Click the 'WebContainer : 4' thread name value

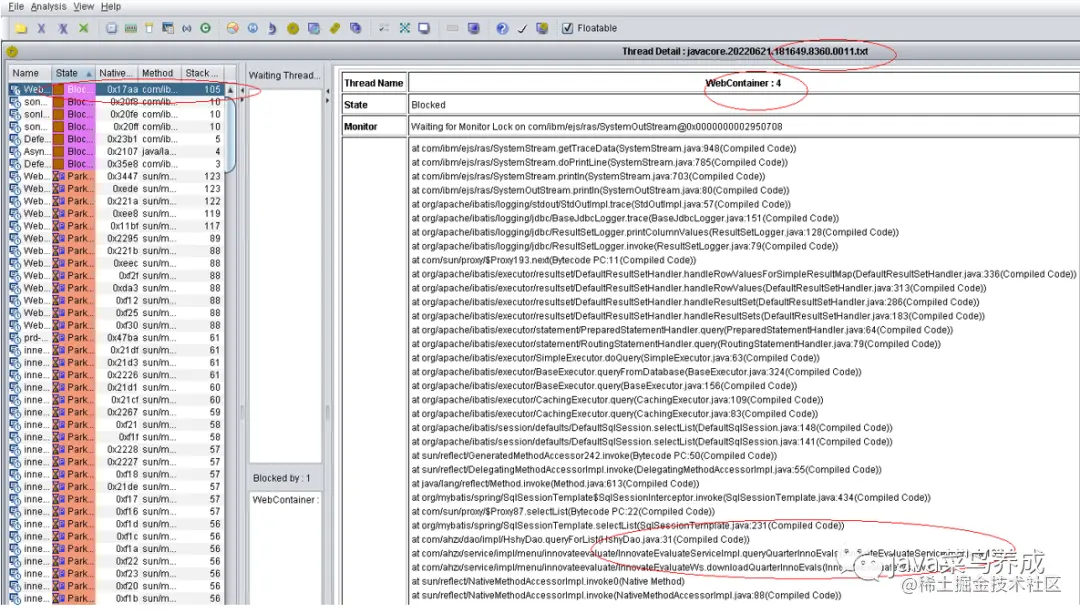[743, 83]
